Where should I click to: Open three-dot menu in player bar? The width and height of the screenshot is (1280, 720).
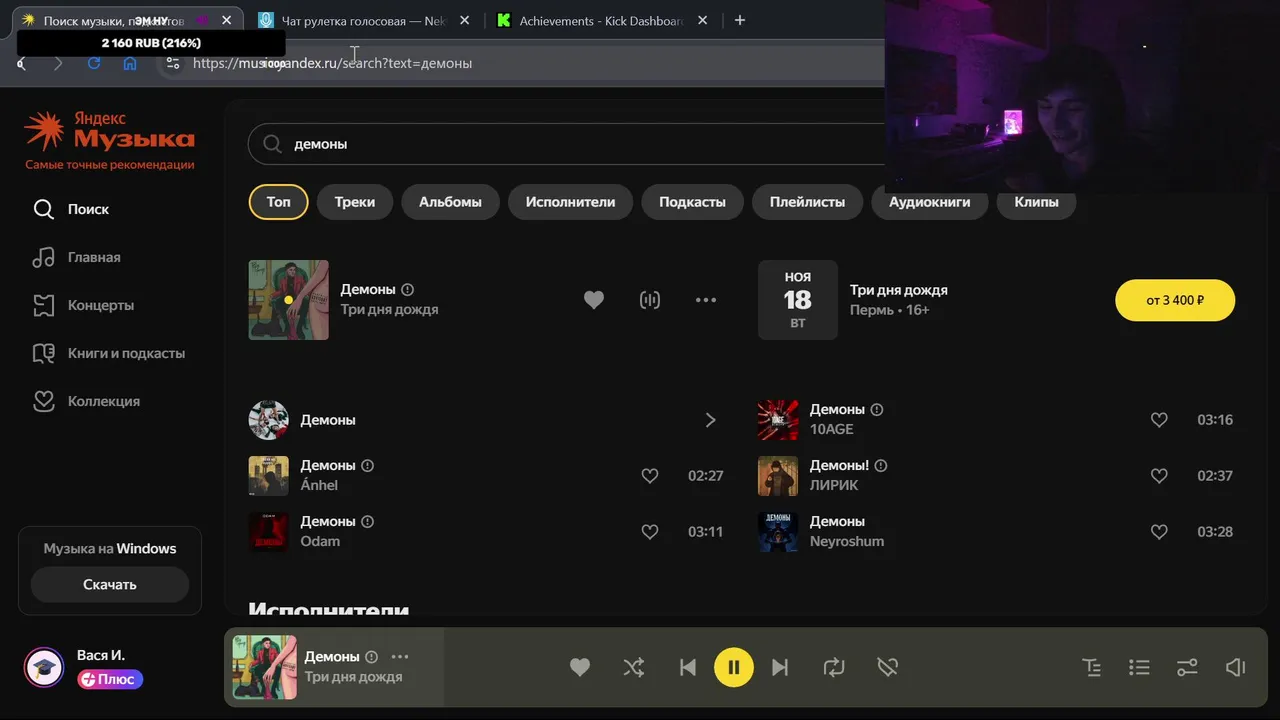tap(400, 657)
